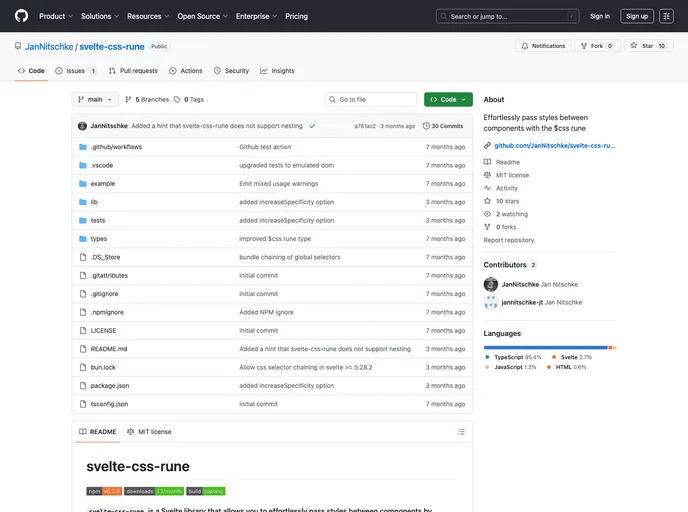Open the Product menu dropdown
The image size is (688, 512).
click(x=55, y=16)
